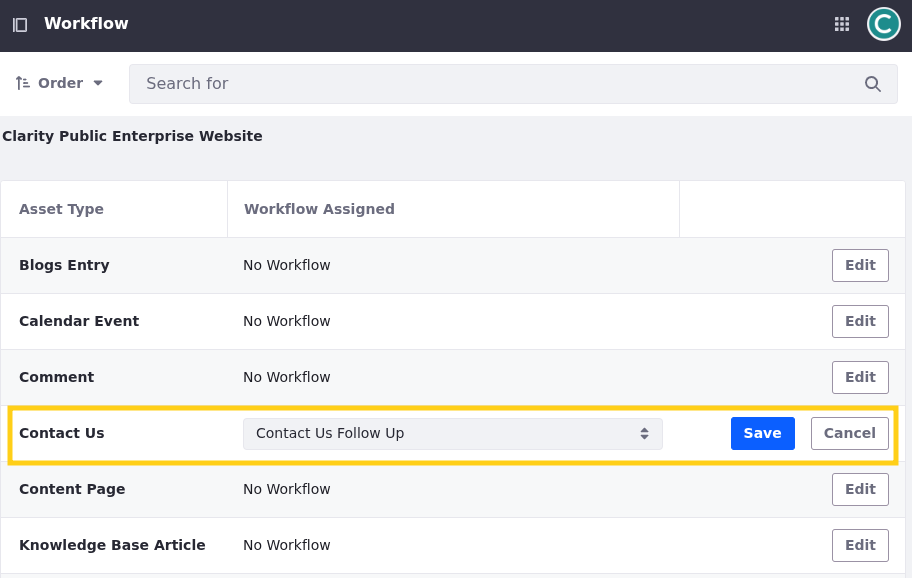Select the Calendar Event row label
This screenshot has height=578, width=912.
(x=79, y=321)
